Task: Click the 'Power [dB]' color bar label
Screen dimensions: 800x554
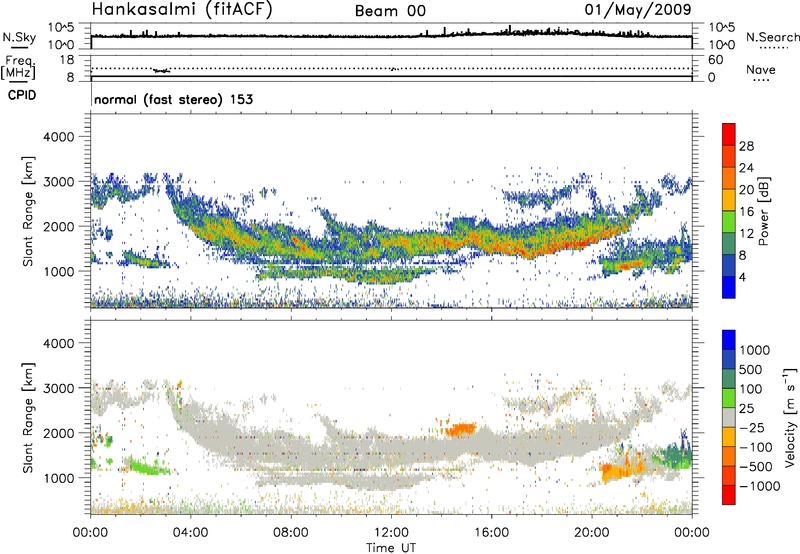Action: (764, 211)
